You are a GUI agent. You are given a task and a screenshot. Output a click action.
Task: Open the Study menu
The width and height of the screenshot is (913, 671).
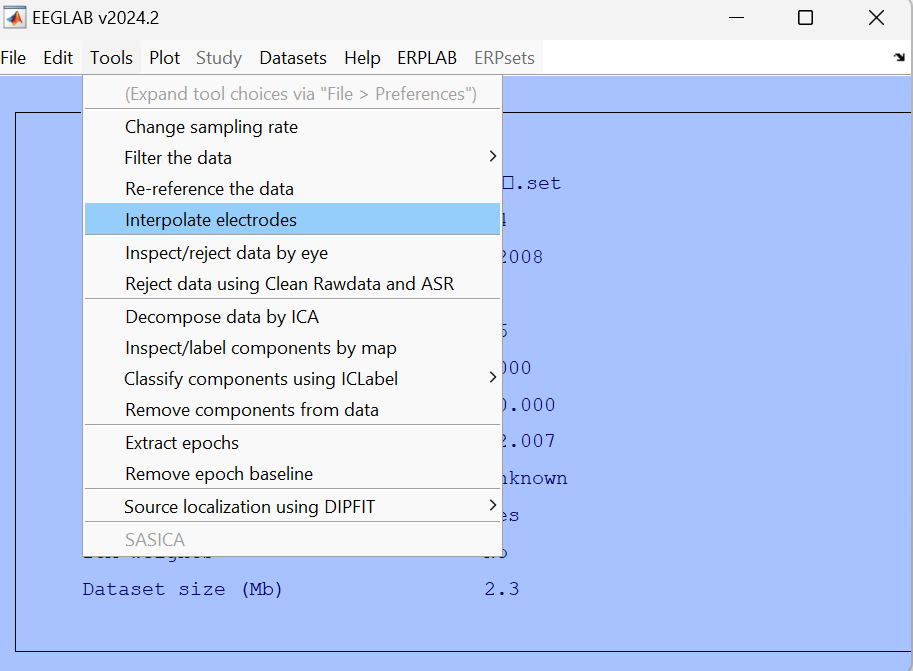[x=219, y=58]
